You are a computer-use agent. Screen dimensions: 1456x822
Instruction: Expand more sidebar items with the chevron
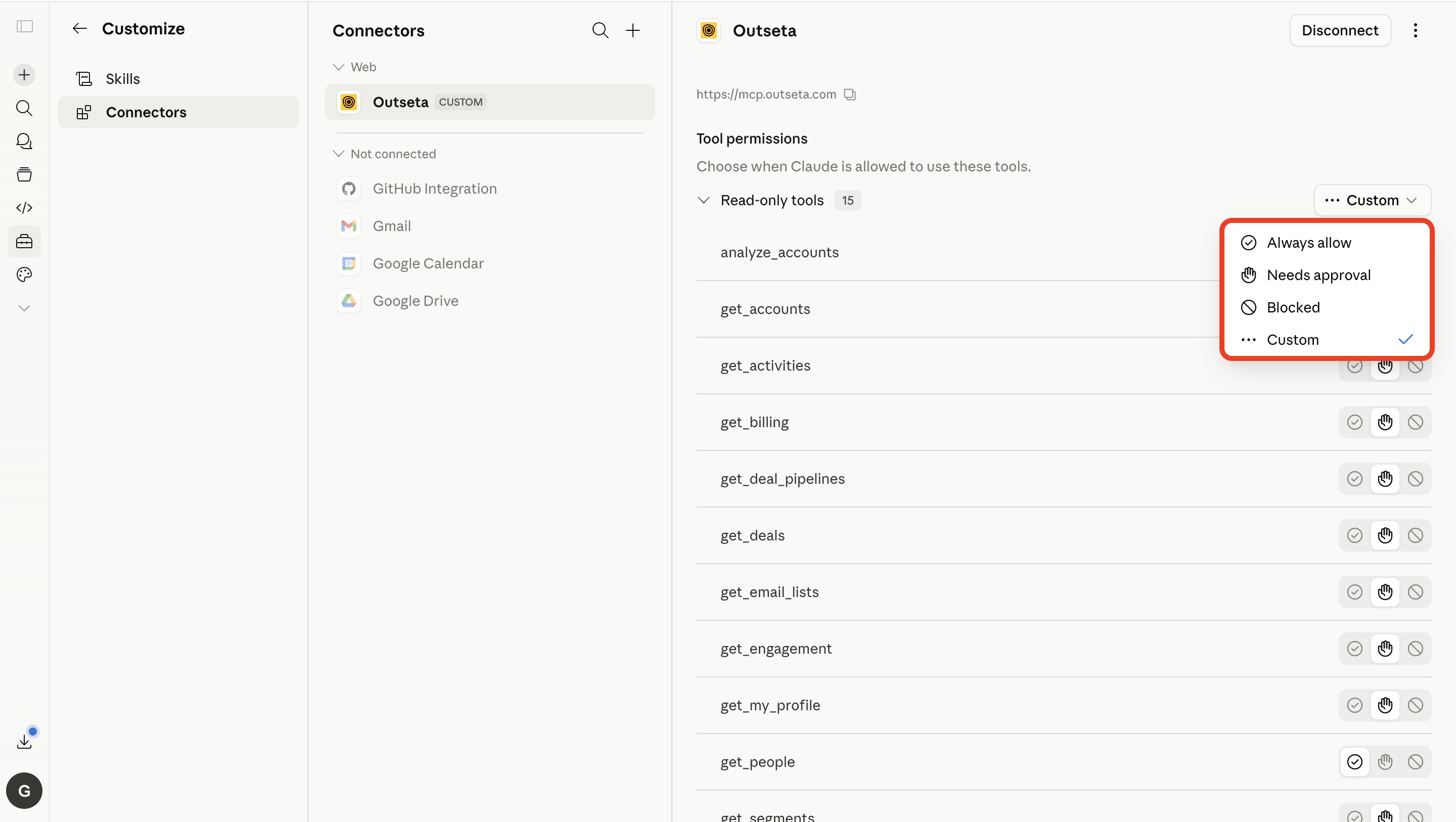(x=24, y=308)
